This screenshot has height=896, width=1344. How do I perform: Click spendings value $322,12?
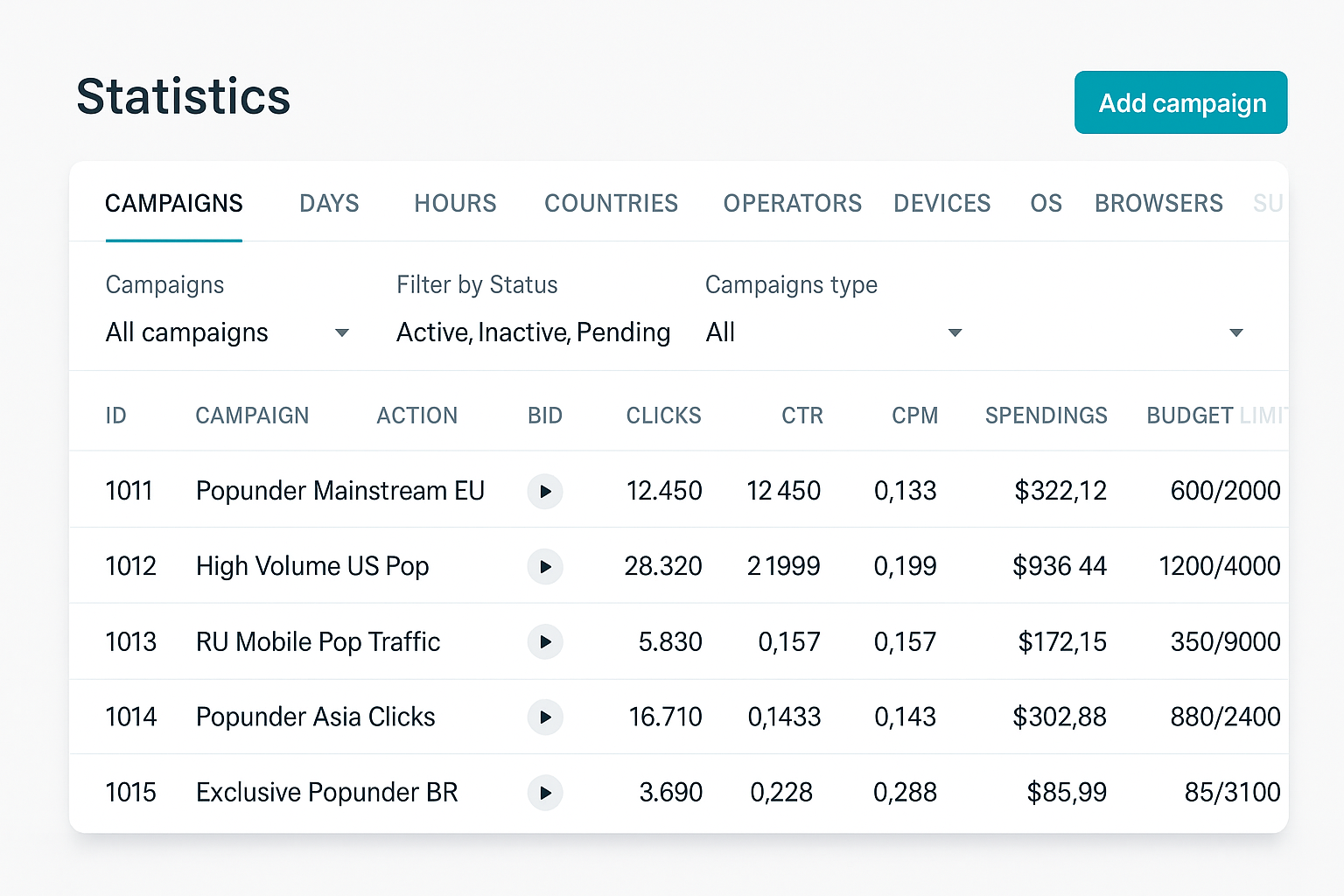coord(1060,491)
